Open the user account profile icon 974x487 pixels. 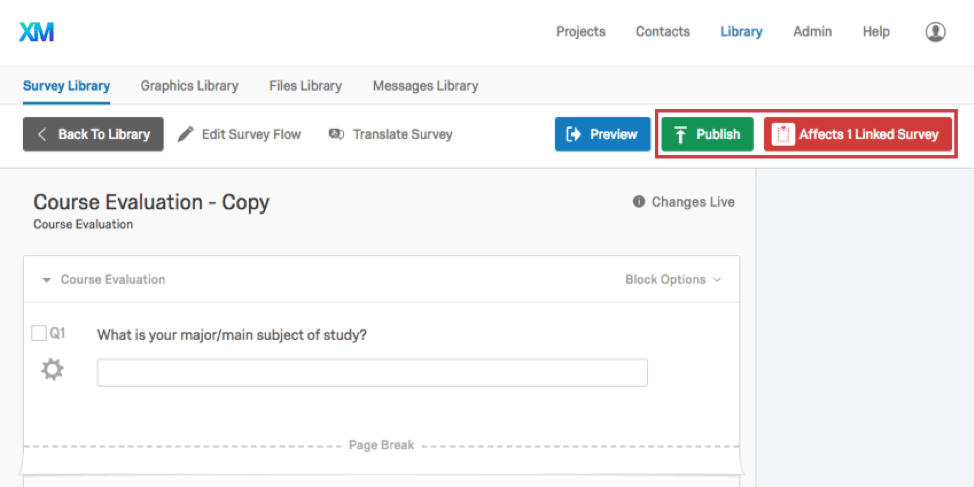[935, 32]
